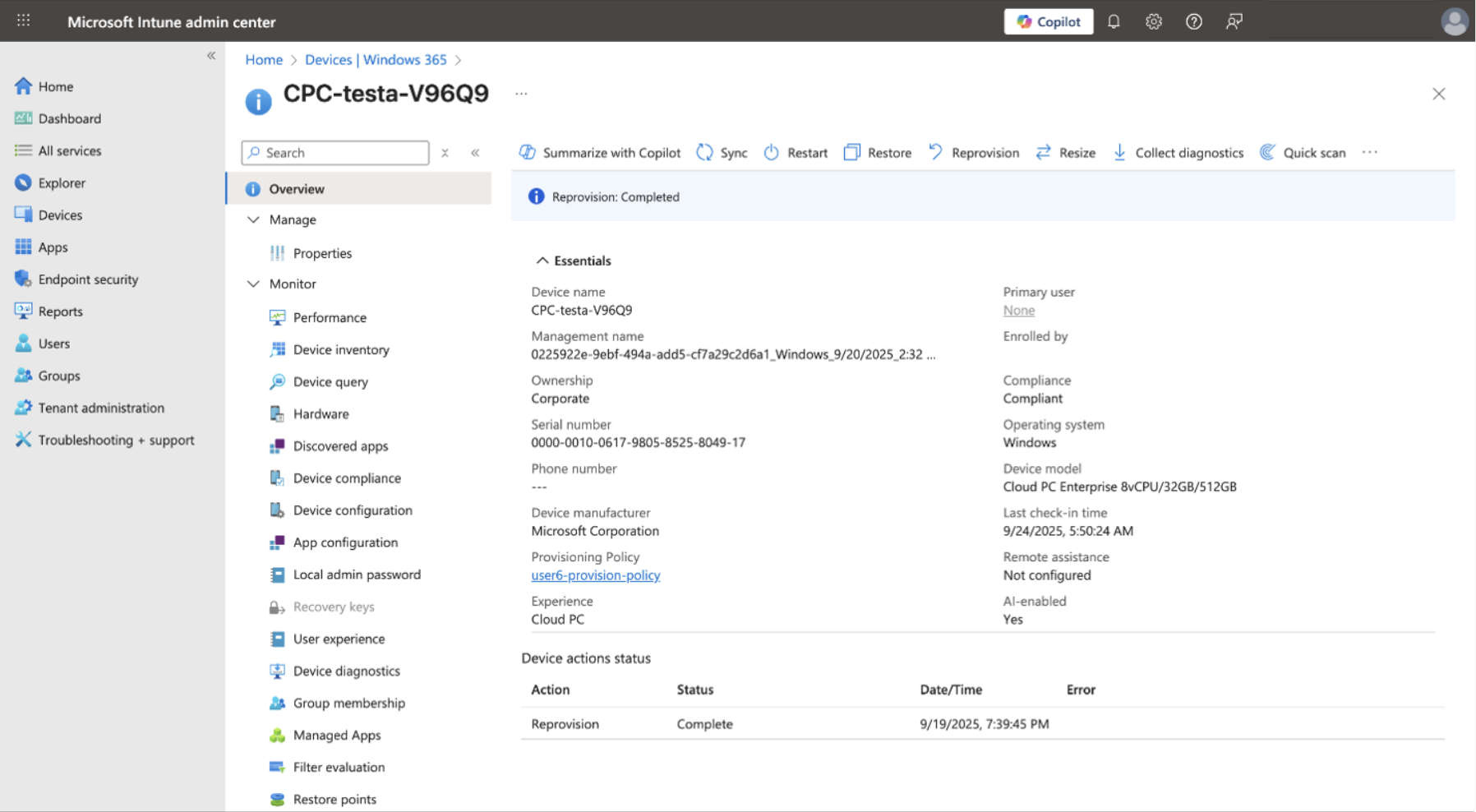Open Endpoint security from sidebar
The image size is (1476, 812).
pos(88,279)
